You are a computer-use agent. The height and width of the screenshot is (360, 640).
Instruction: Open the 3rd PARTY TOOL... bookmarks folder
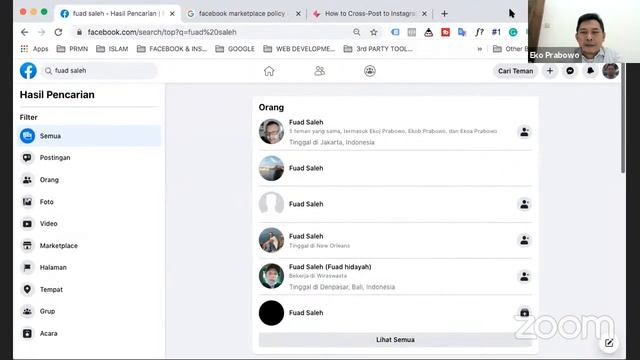pyautogui.click(x=378, y=49)
